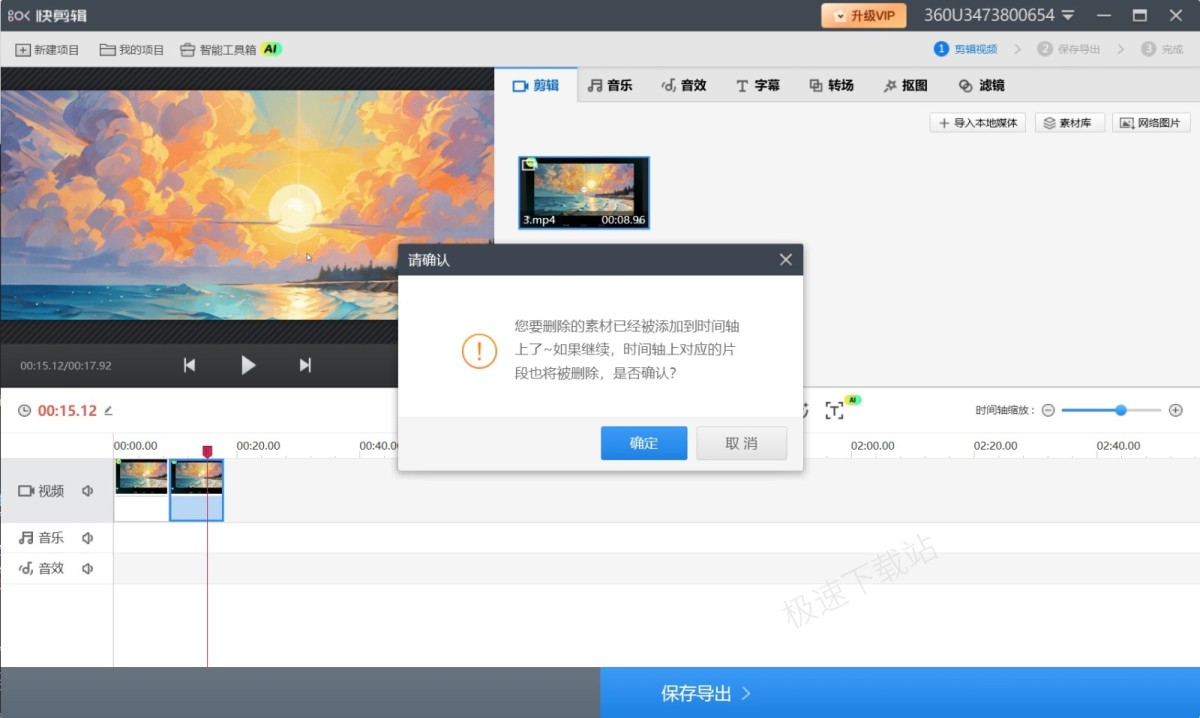Play the preview video
Viewport: 1200px width, 718px height.
[x=248, y=365]
